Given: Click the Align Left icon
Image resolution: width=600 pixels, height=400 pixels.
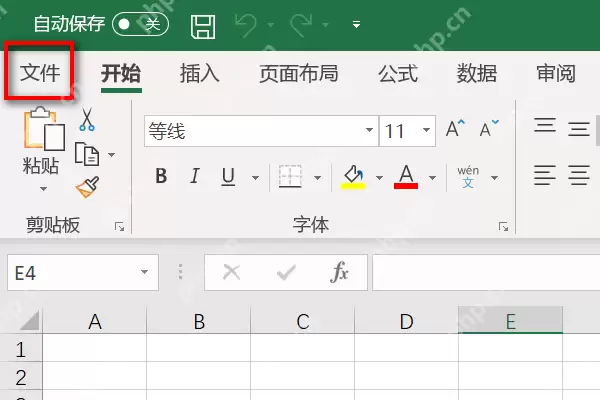Looking at the screenshot, I should pyautogui.click(x=545, y=175).
